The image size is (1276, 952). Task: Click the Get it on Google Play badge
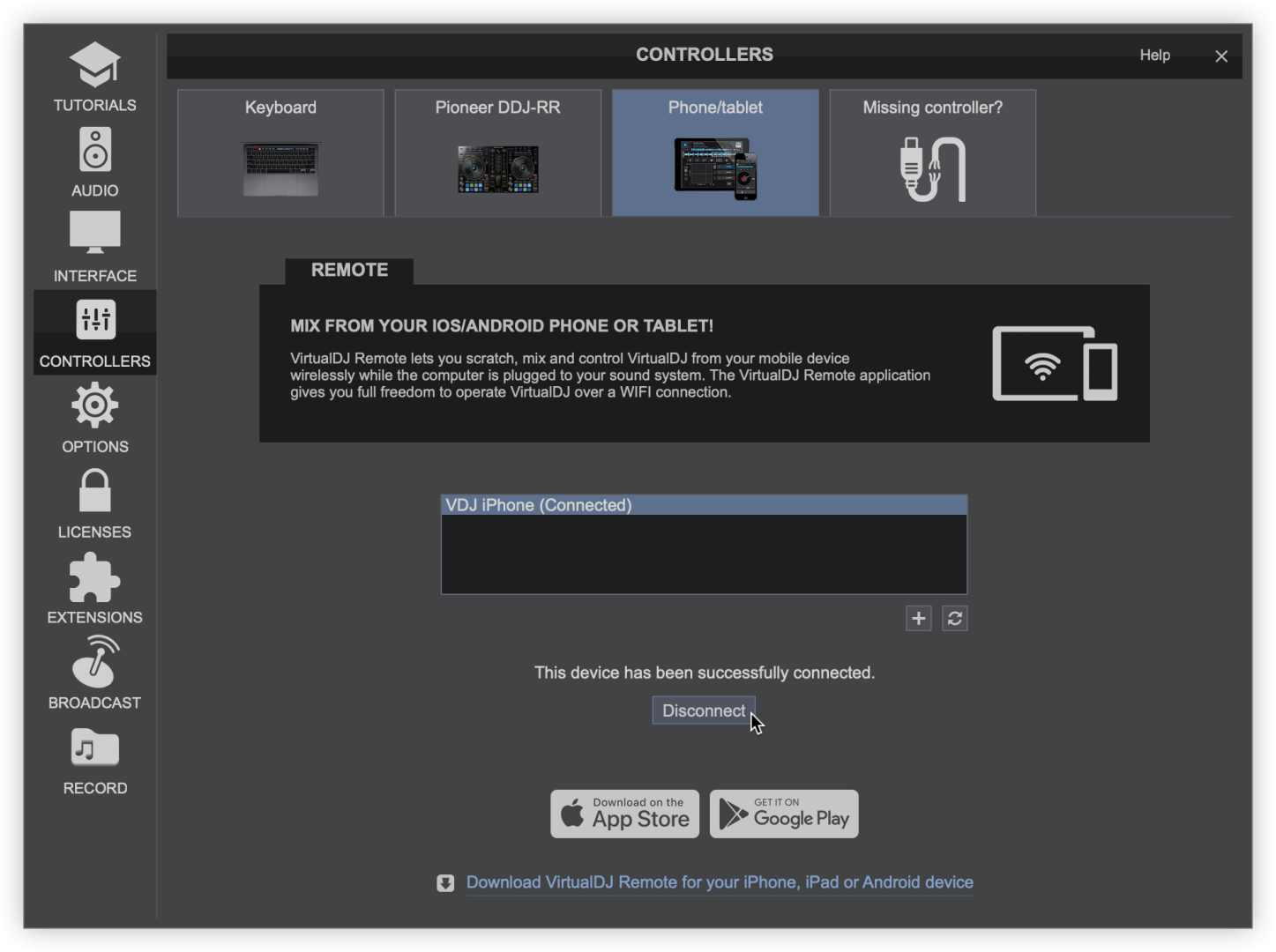click(783, 814)
